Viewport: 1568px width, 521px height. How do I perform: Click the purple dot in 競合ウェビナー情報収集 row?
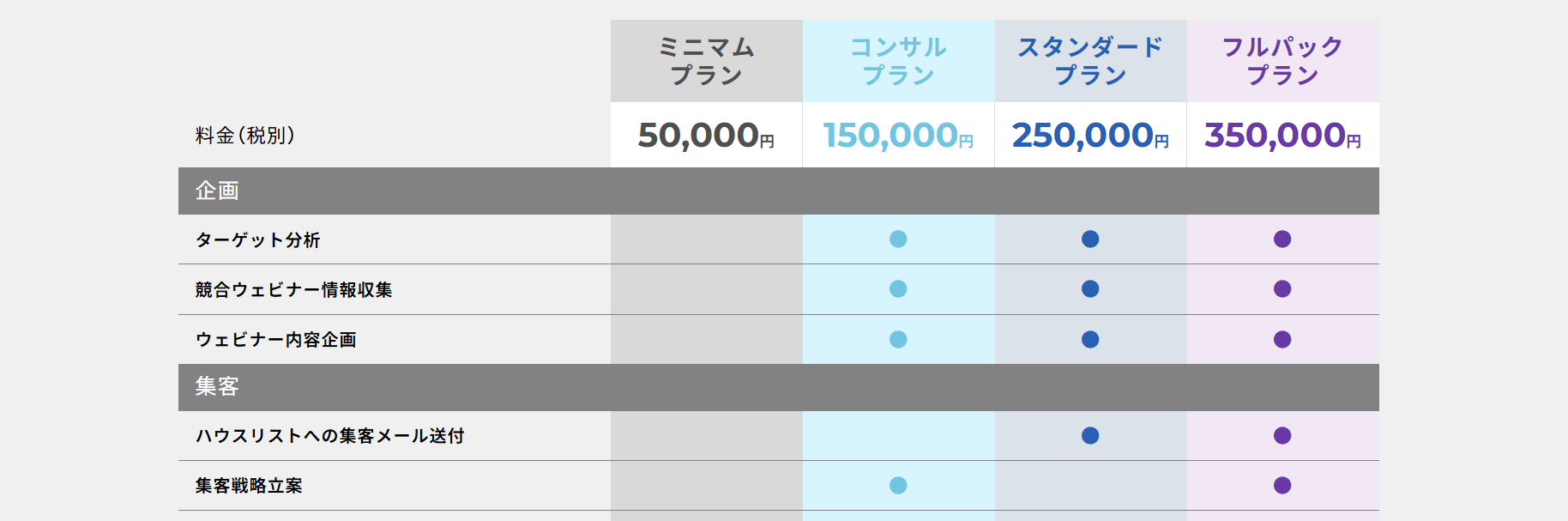[1282, 288]
